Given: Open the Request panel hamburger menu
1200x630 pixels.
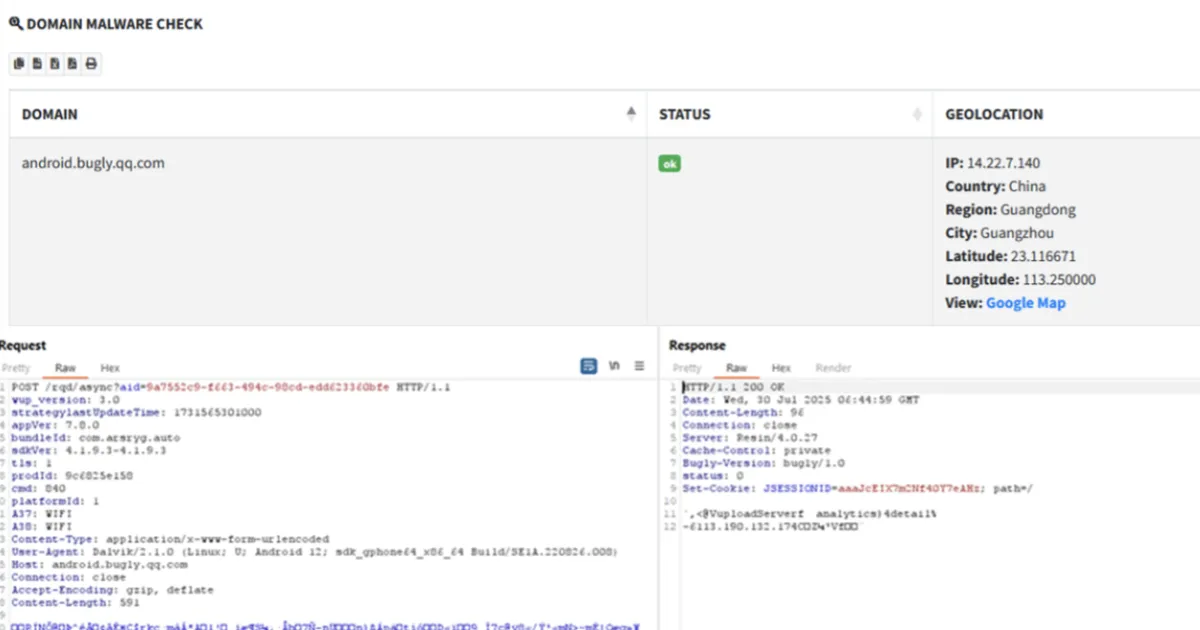Looking at the screenshot, I should pos(639,366).
